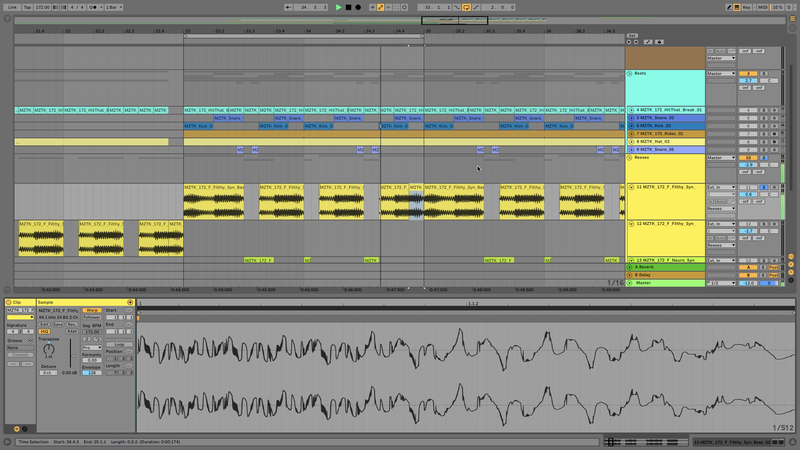Toggle Draw Mode pencil icon
This screenshot has height=450, width=800.
(729, 7)
